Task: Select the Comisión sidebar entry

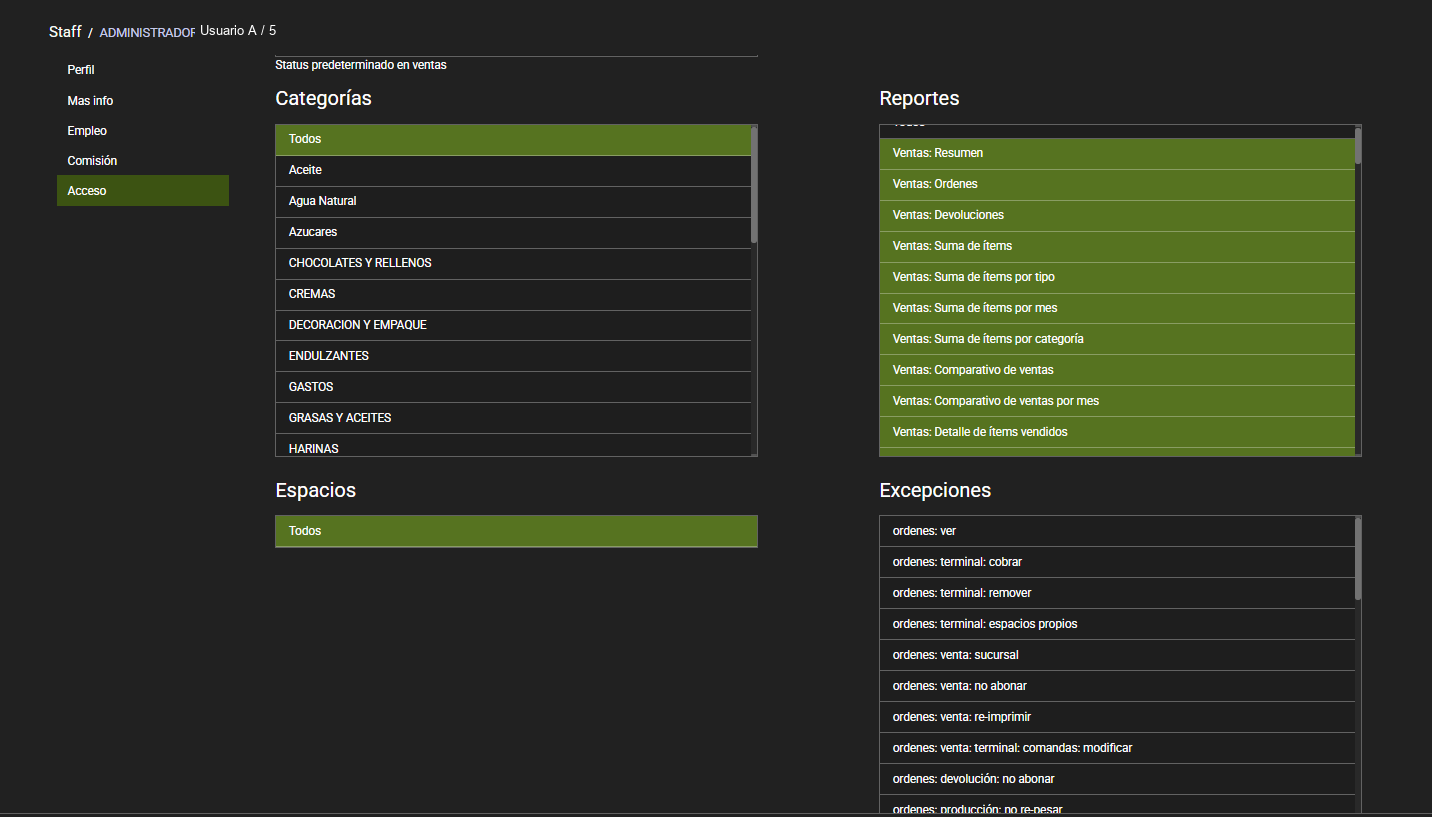Action: (x=143, y=161)
